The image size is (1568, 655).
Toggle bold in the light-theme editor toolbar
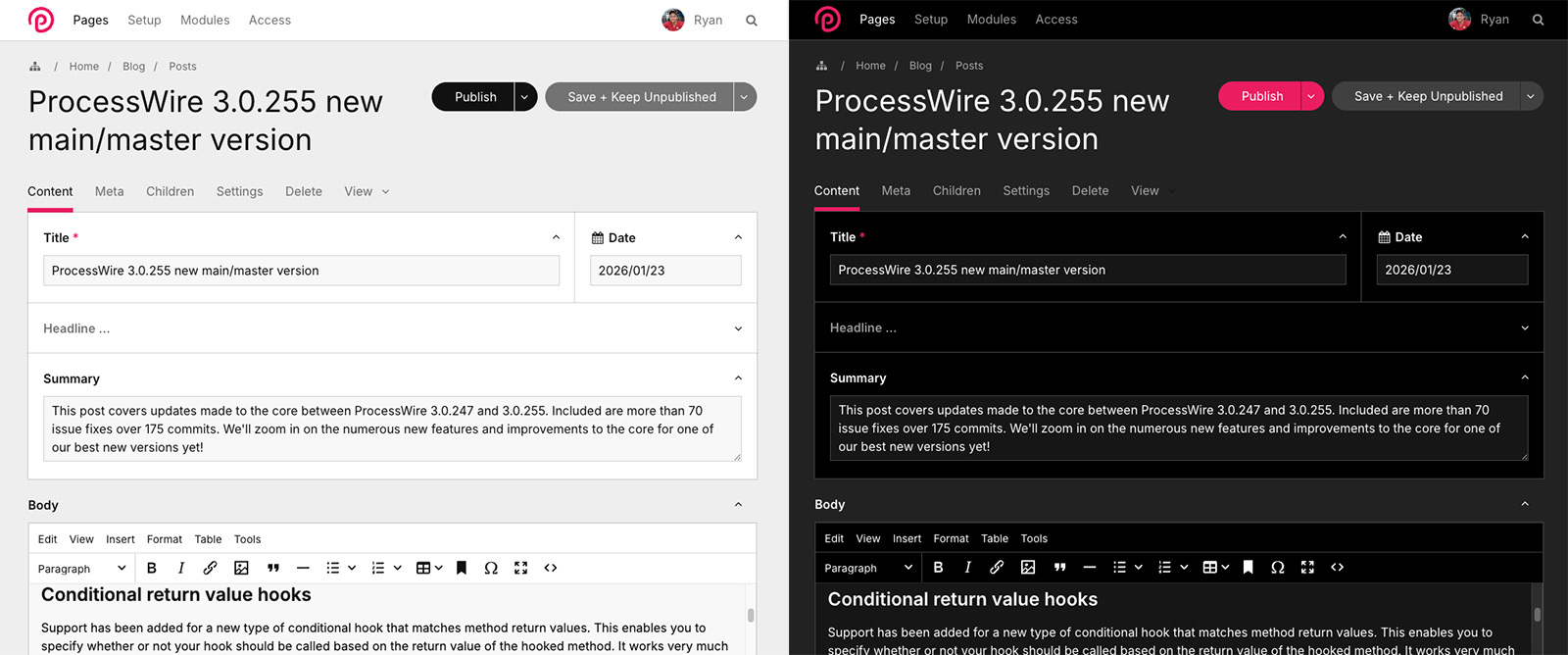152,568
